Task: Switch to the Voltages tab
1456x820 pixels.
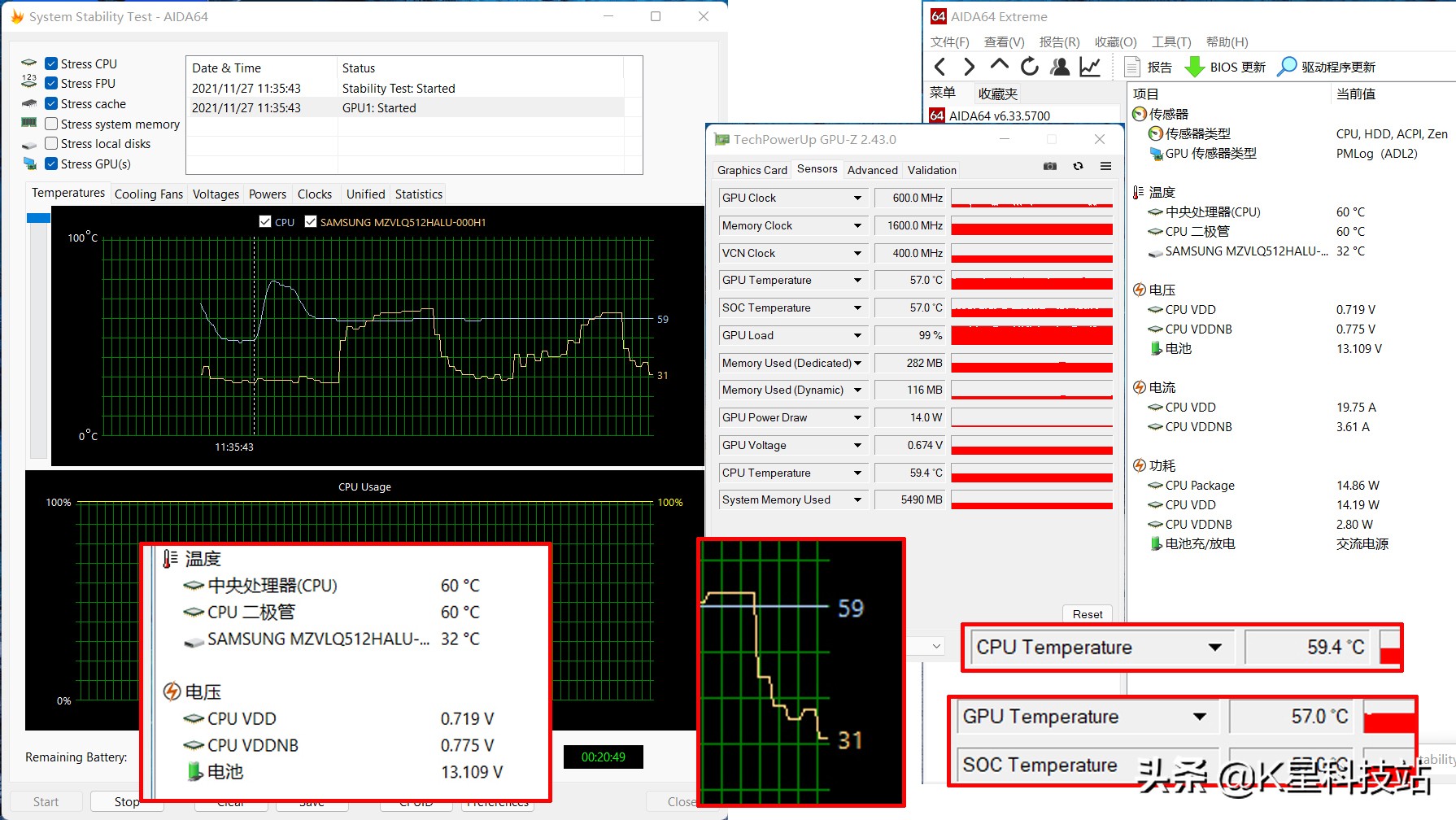Action: 216,194
